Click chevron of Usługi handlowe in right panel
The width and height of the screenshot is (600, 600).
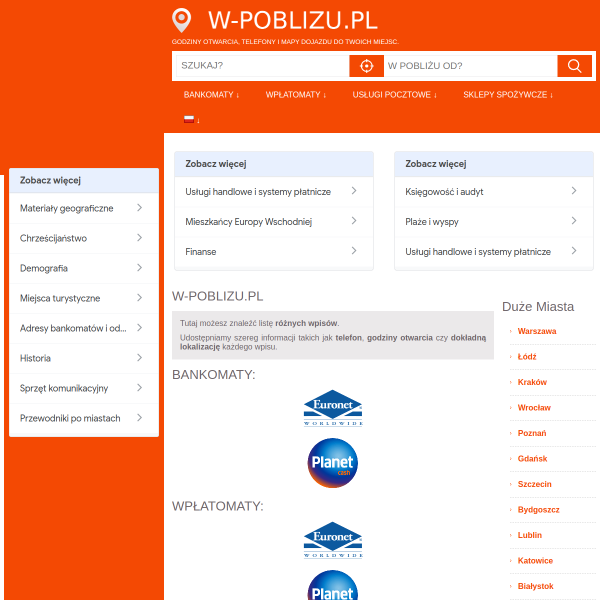[574, 251]
